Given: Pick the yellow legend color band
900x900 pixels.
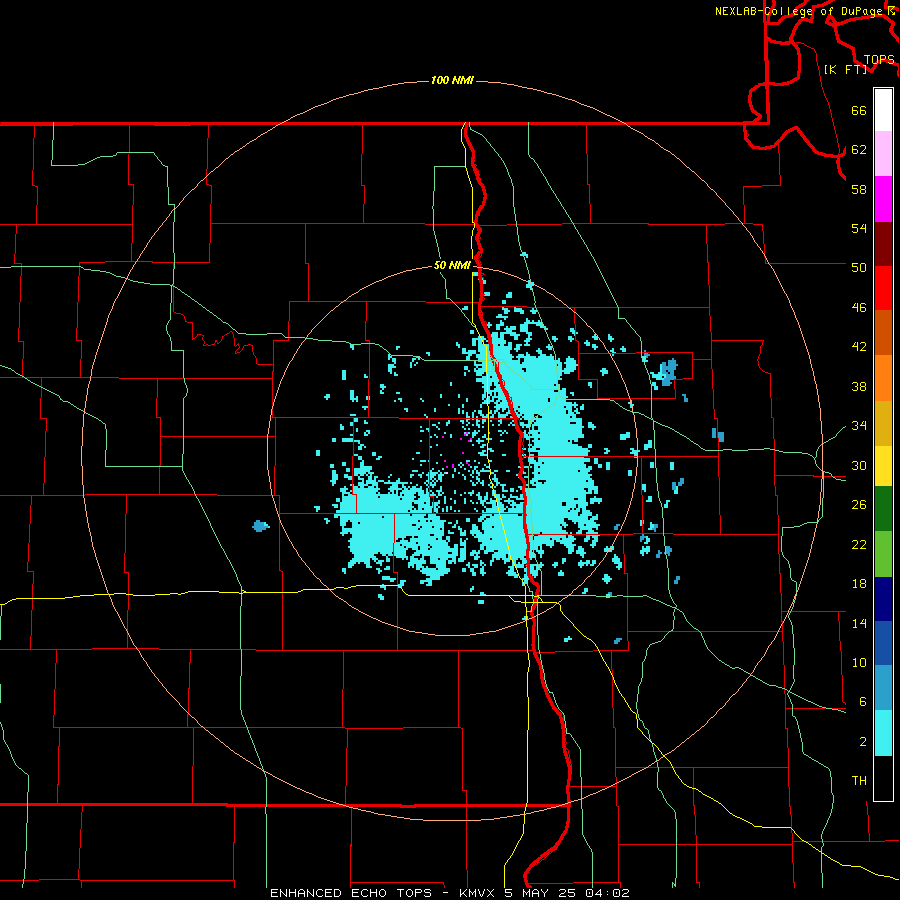Looking at the screenshot, I should [x=883, y=466].
